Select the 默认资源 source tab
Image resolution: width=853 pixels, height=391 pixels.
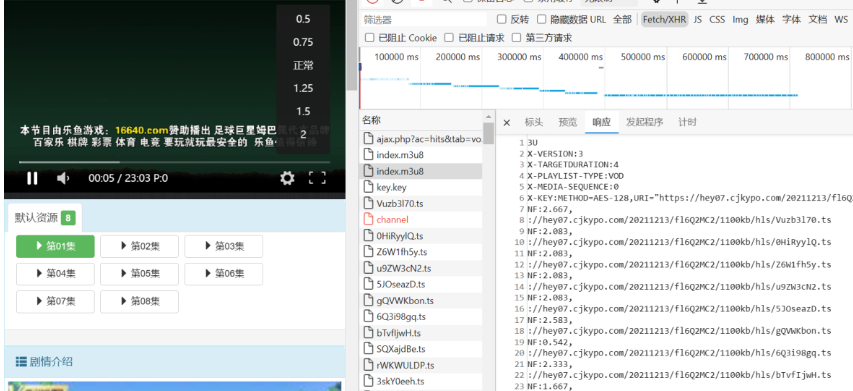pyautogui.click(x=45, y=218)
